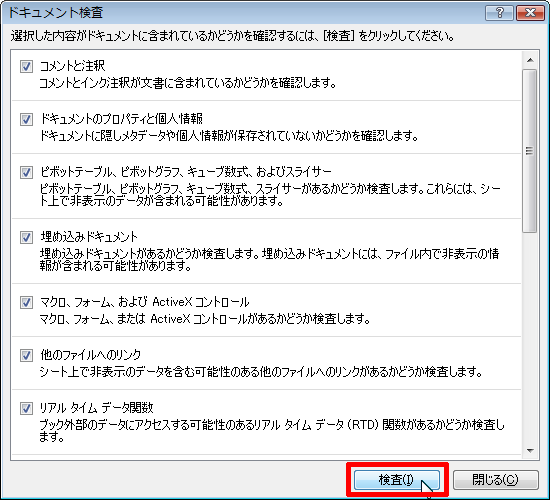Toggle the 埋め込みドキュメント checkbox
Image resolution: width=550 pixels, height=500 pixels.
[26, 238]
